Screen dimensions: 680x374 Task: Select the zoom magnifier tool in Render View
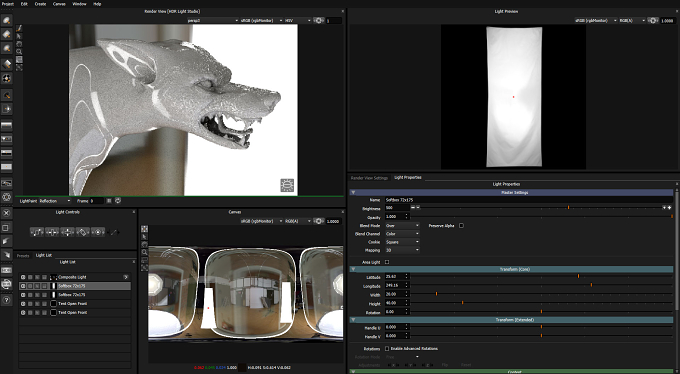[19, 52]
